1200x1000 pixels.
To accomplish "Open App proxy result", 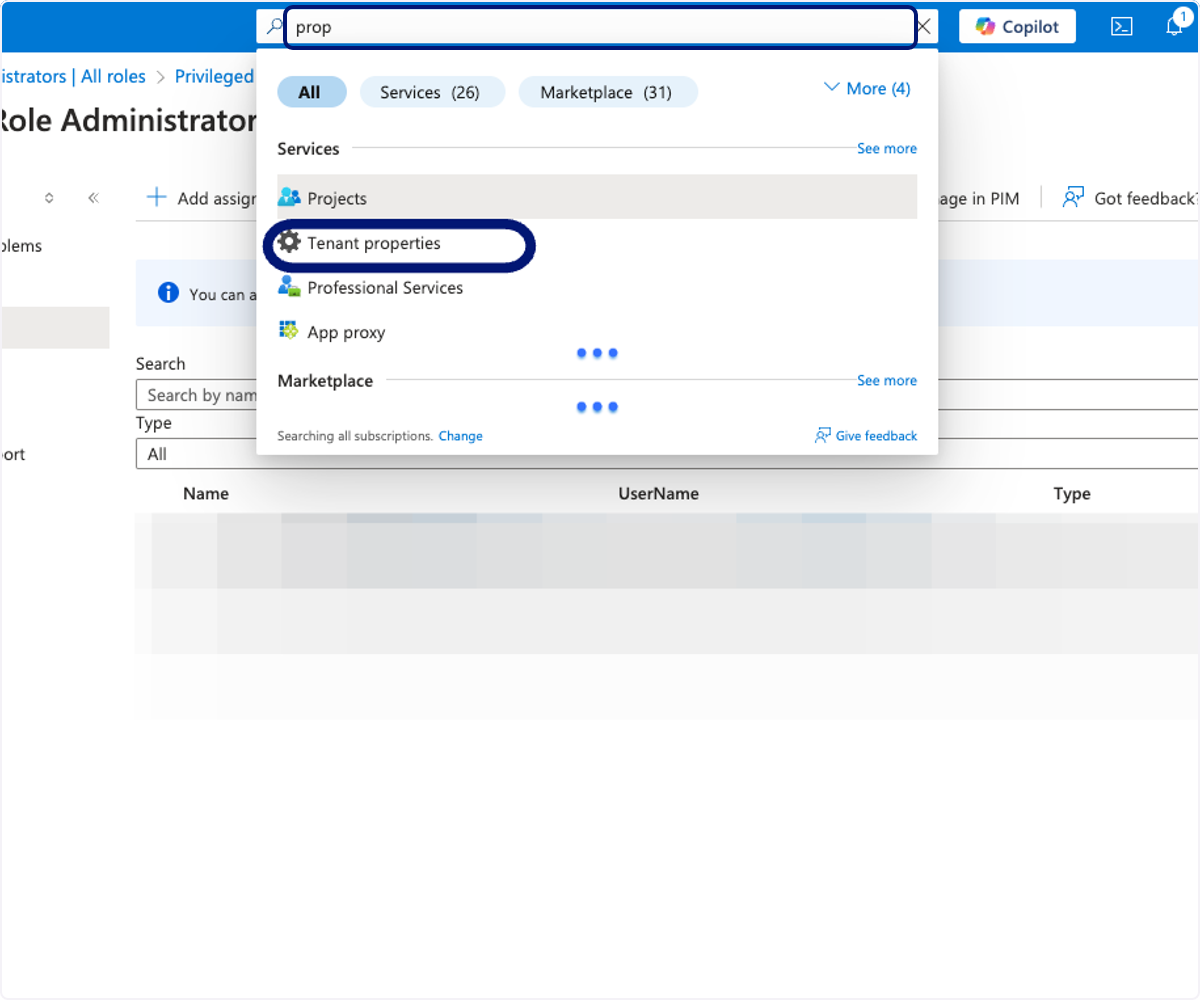I will (x=597, y=332).
